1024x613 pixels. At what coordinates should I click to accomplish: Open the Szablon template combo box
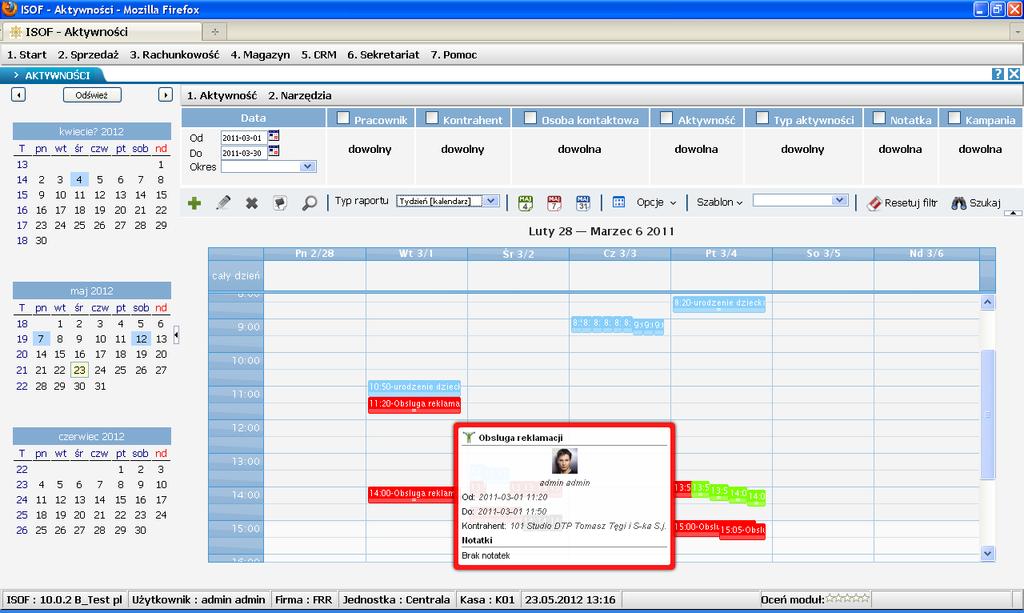tap(801, 200)
